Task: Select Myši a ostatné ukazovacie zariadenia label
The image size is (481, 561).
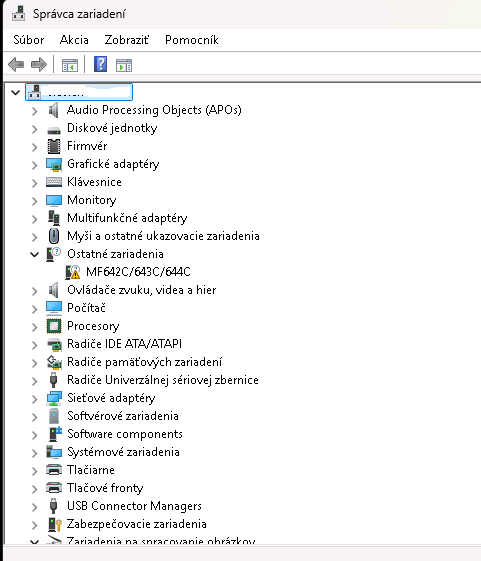Action: pos(163,236)
